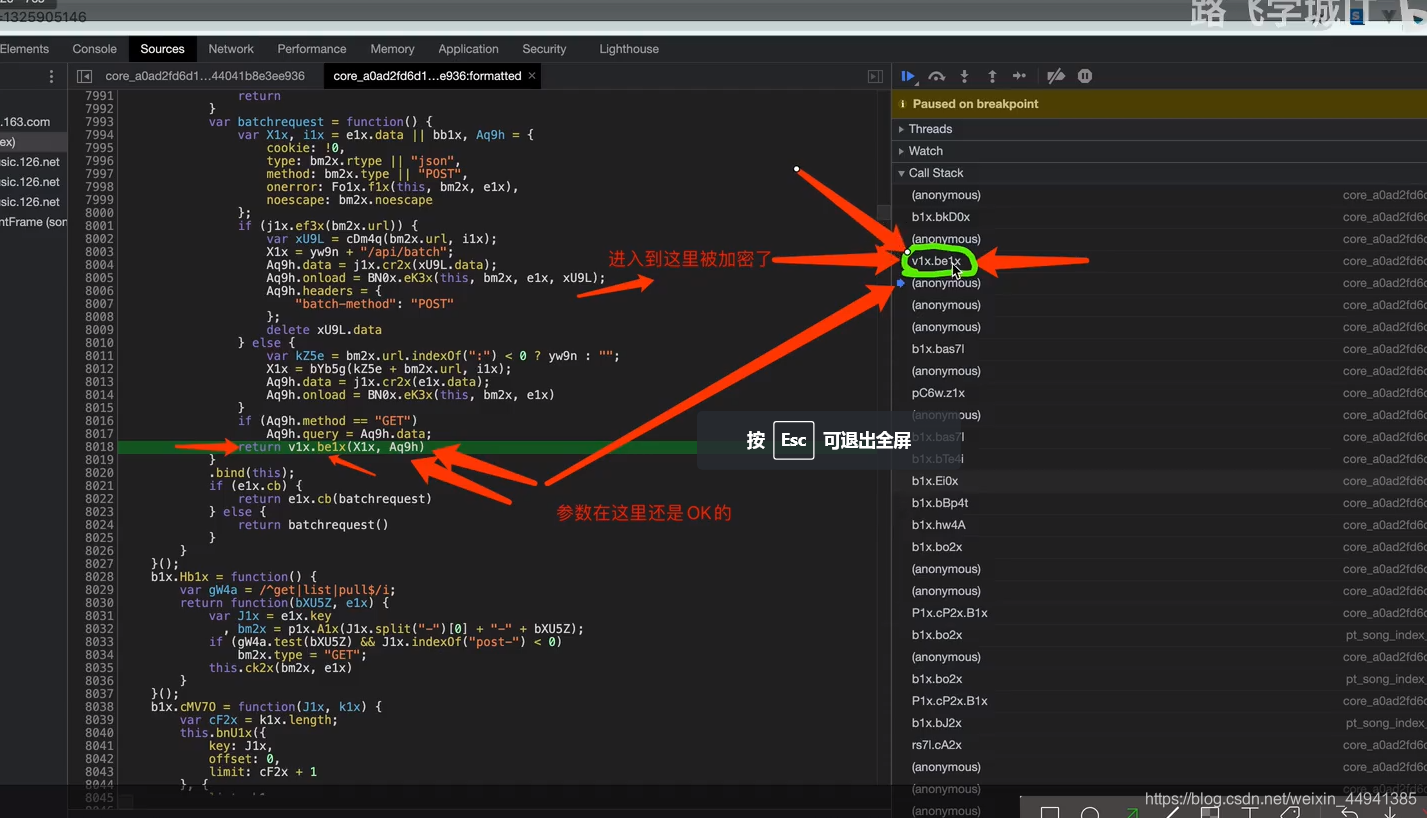1427x818 pixels.
Task: Open core_a0ad2fd6 source link beside b1x.bkD0x
Action: click(x=1385, y=217)
